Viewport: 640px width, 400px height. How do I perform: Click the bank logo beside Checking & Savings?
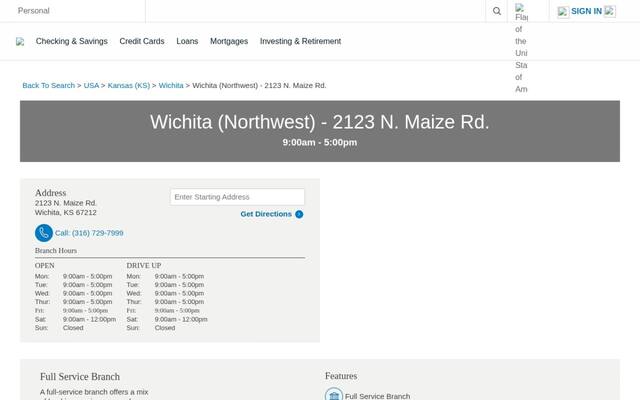point(20,42)
